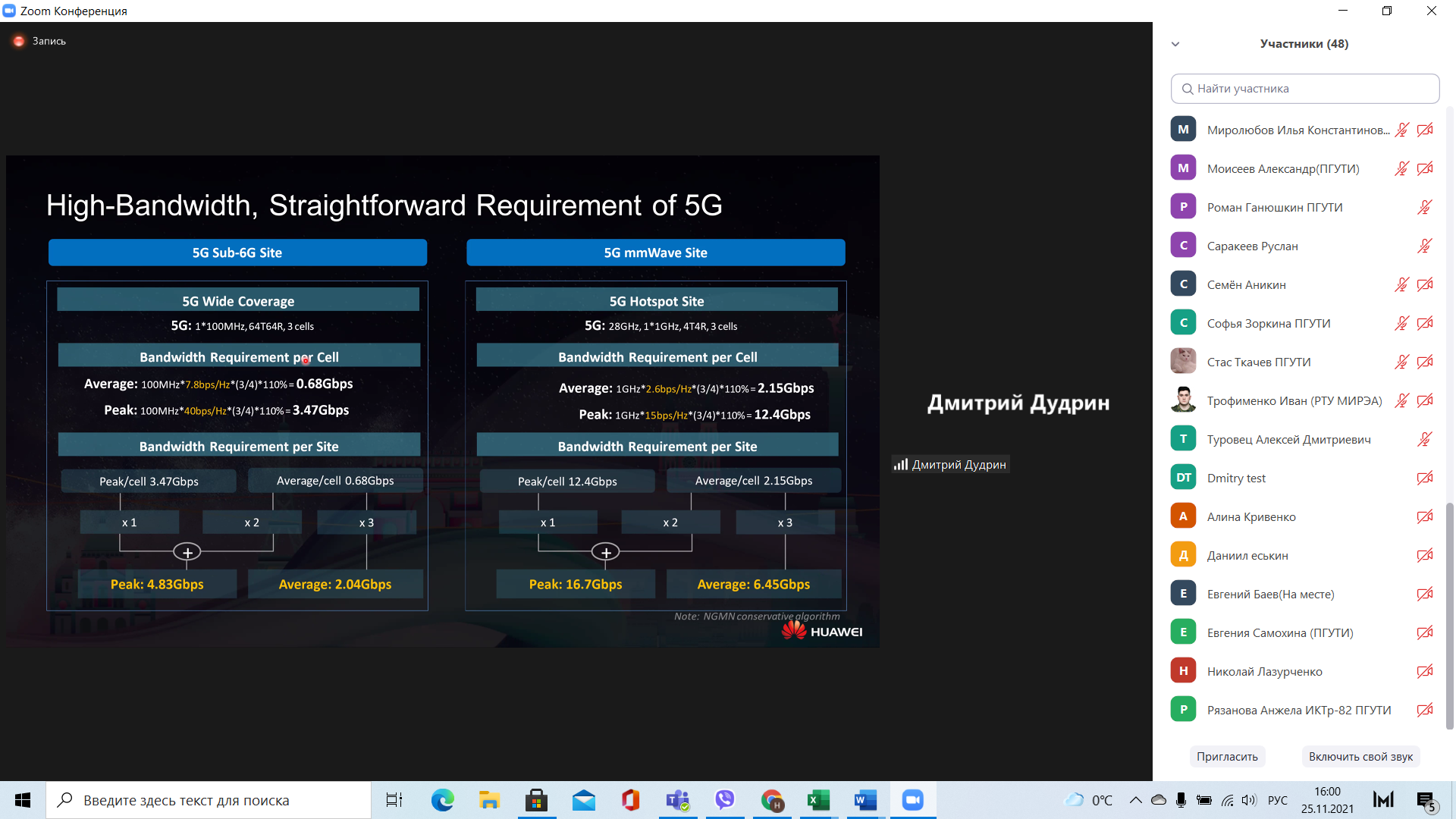Click the Дмитрий Дудрин name label with signal bars
1456x819 pixels.
pos(950,464)
